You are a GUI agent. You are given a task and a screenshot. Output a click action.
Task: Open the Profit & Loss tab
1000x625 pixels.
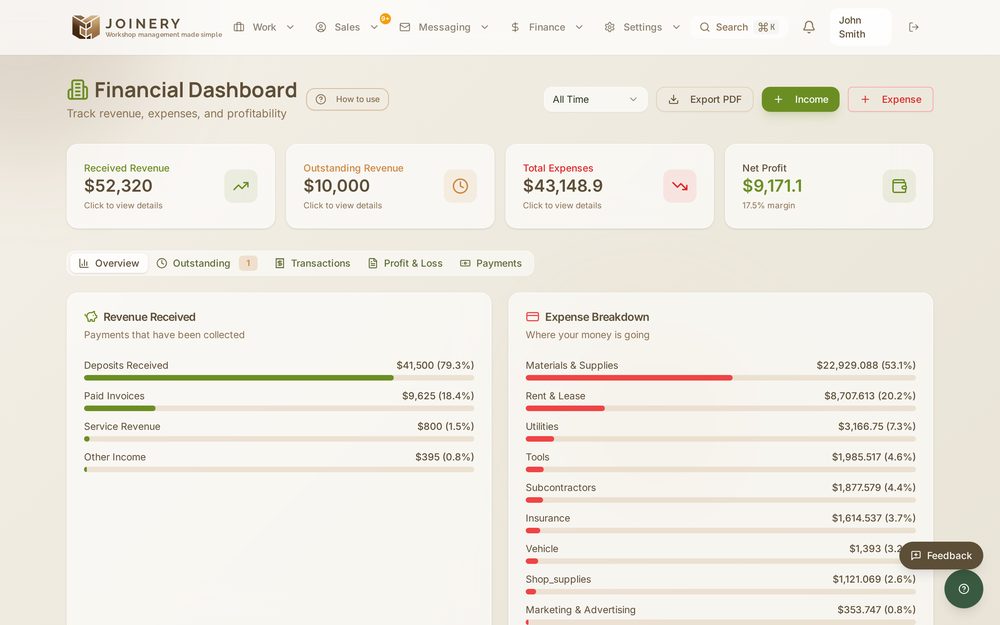pyautogui.click(x=406, y=263)
